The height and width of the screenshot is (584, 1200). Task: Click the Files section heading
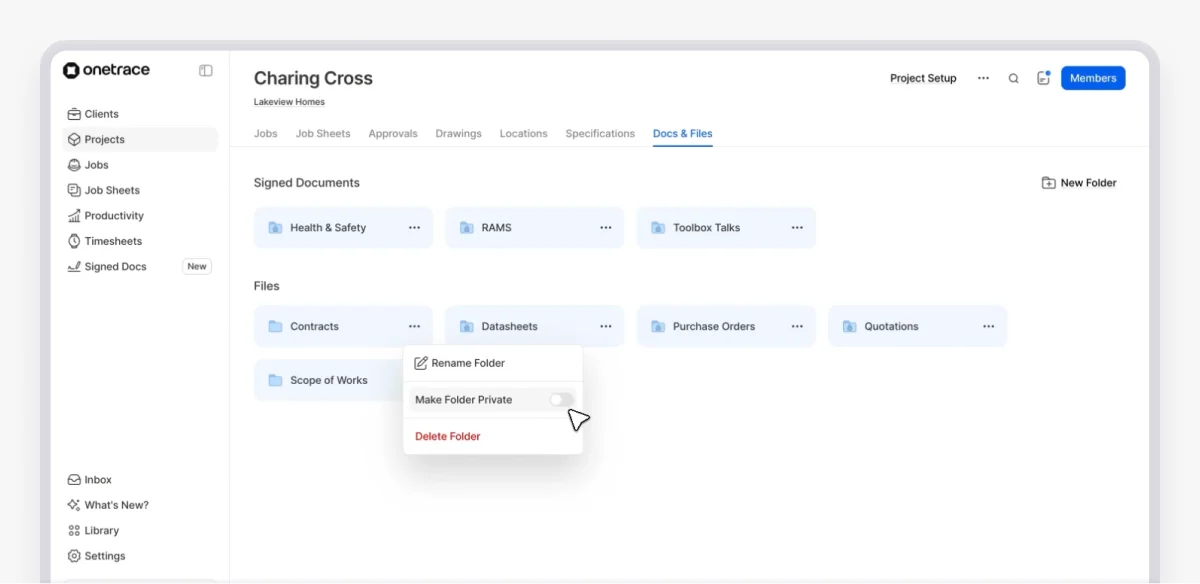(x=267, y=286)
